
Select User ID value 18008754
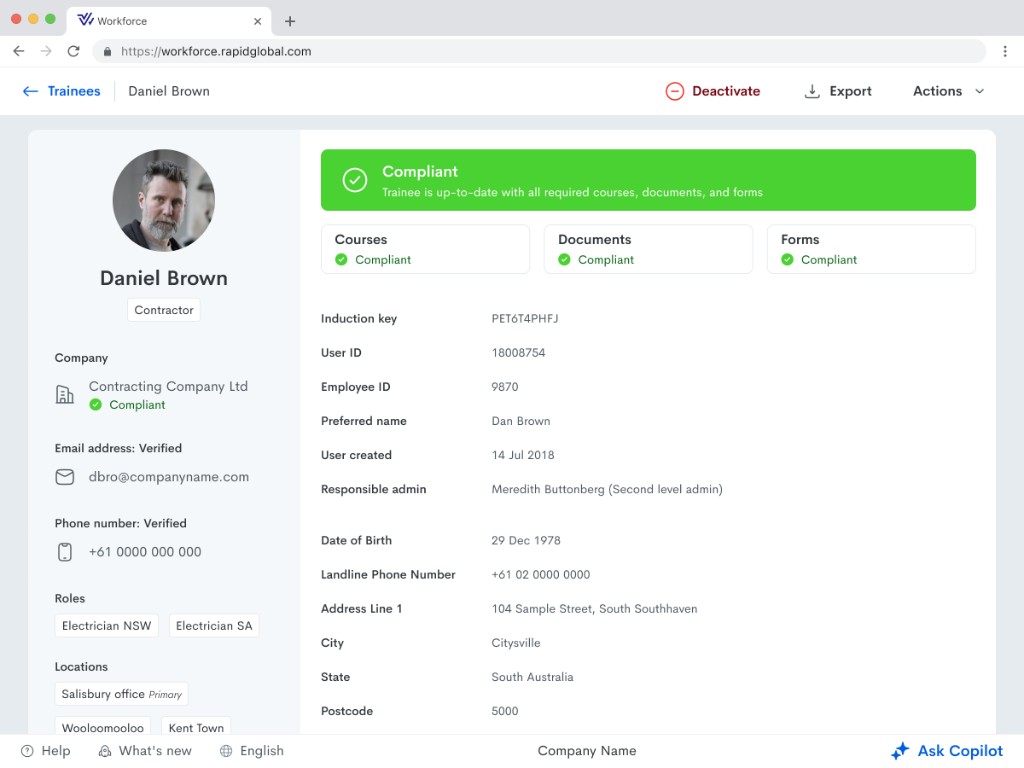519,353
